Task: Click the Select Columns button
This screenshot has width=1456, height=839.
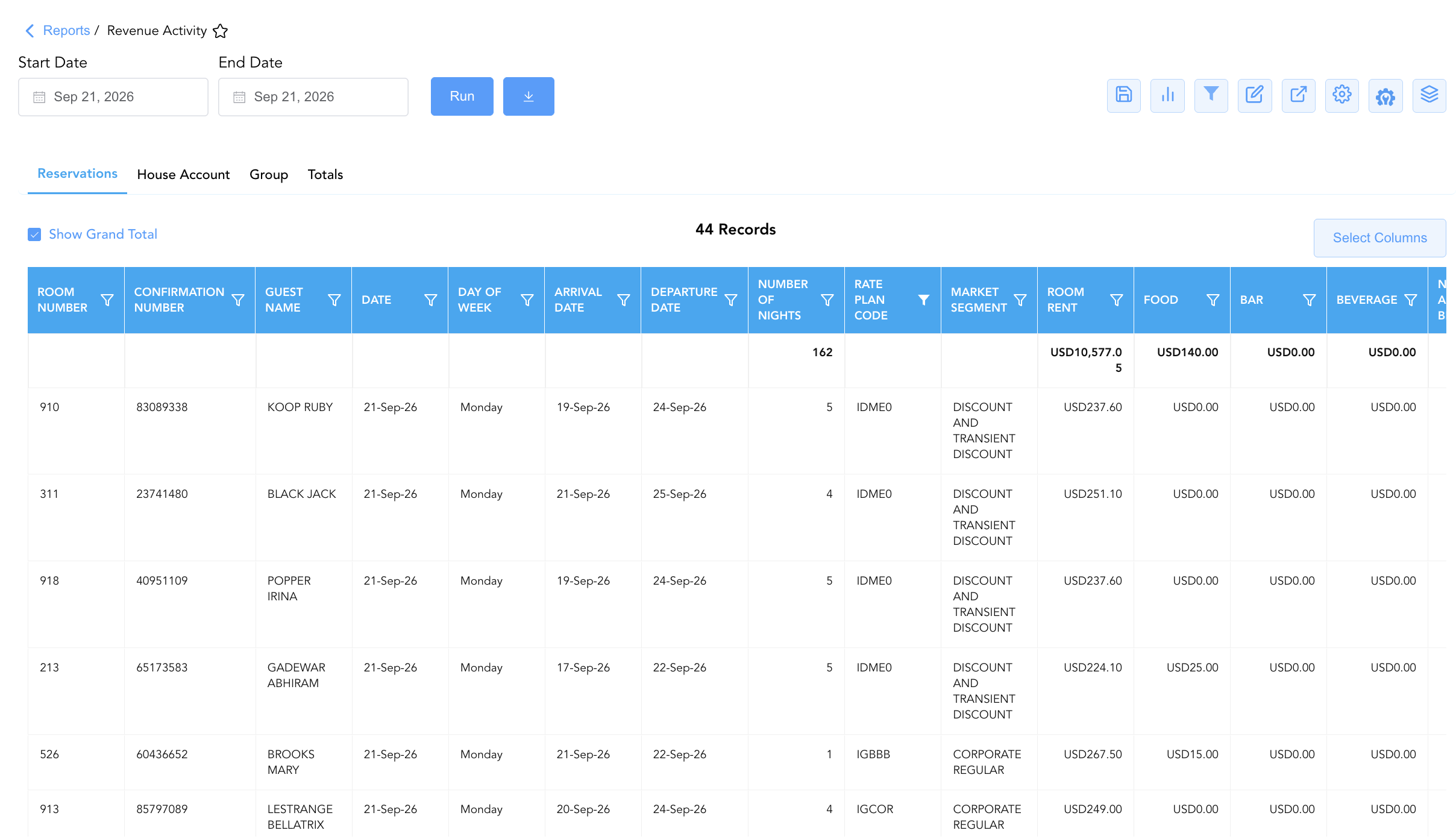Action: (x=1380, y=238)
